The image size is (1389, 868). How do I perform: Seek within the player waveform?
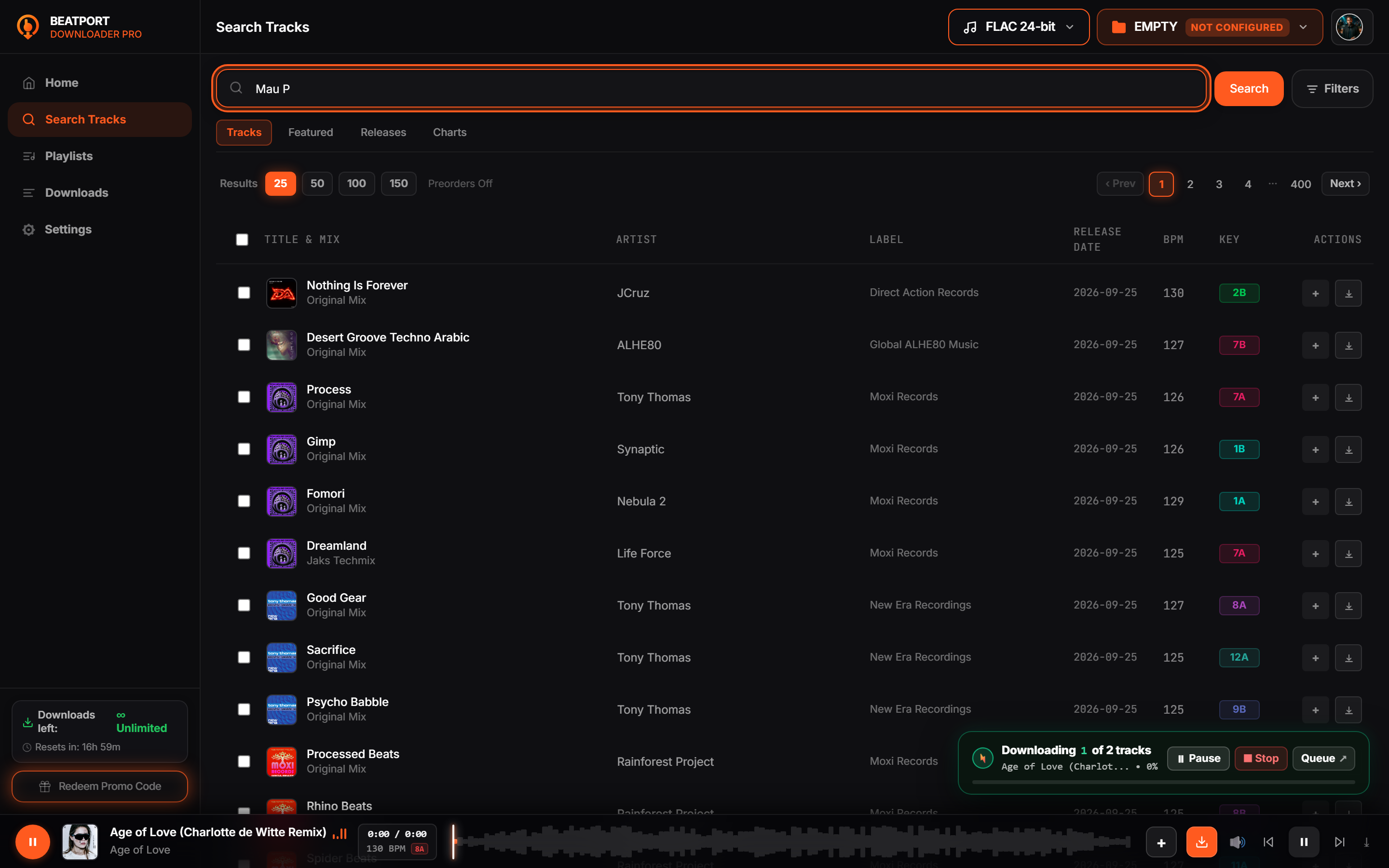click(792, 842)
